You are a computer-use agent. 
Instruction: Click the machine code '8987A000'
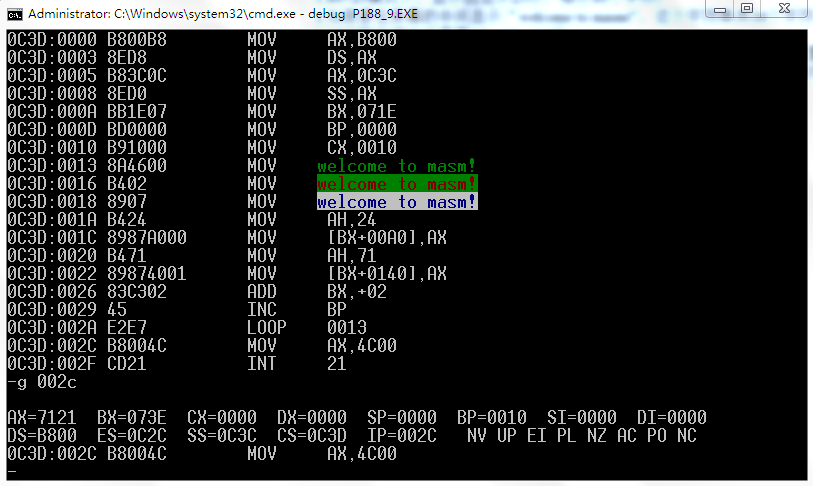147,238
